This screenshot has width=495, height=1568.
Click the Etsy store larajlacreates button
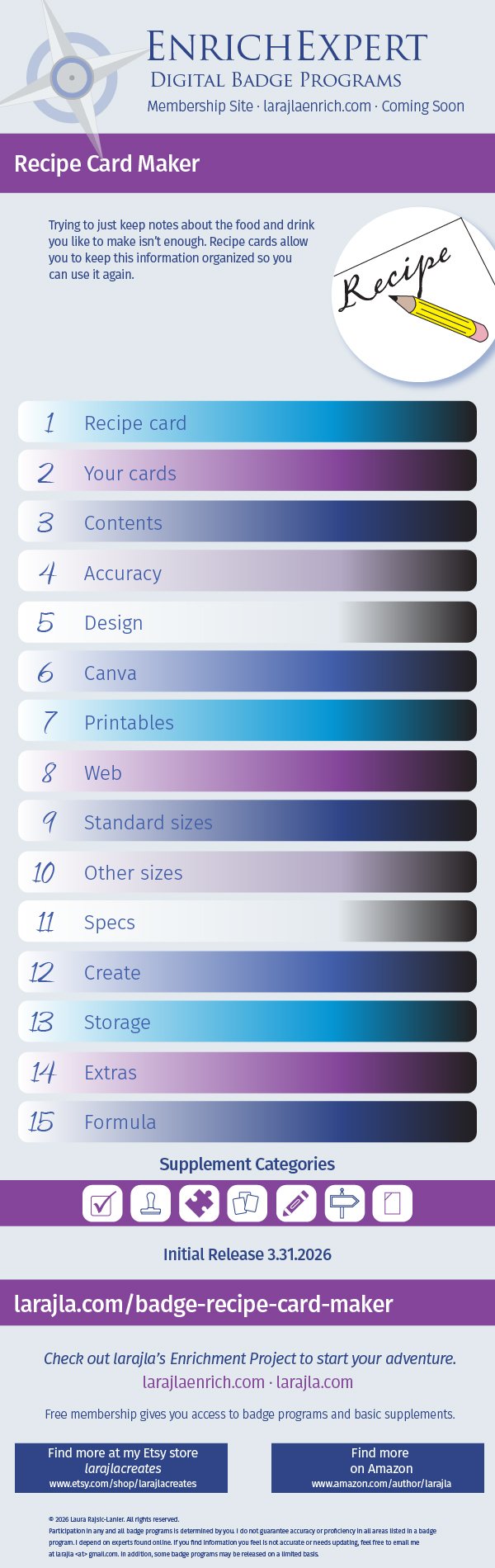(122, 1467)
